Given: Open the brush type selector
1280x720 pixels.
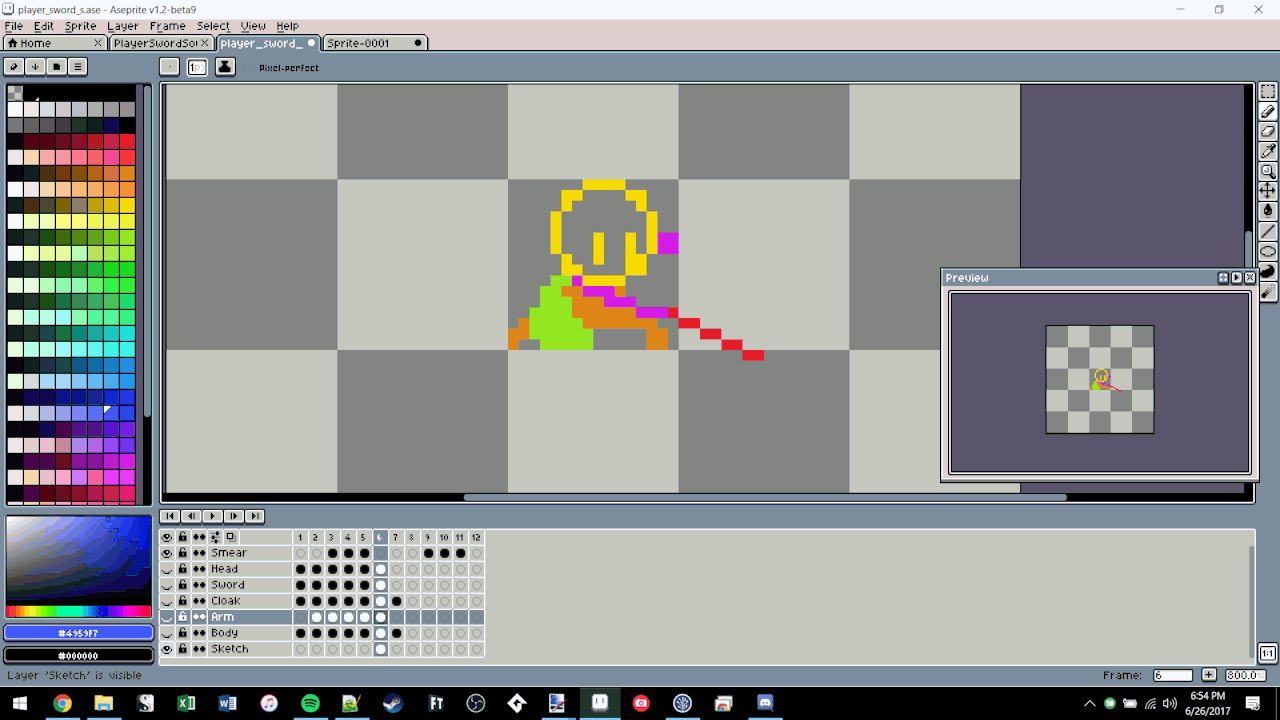Looking at the screenshot, I should (x=170, y=67).
